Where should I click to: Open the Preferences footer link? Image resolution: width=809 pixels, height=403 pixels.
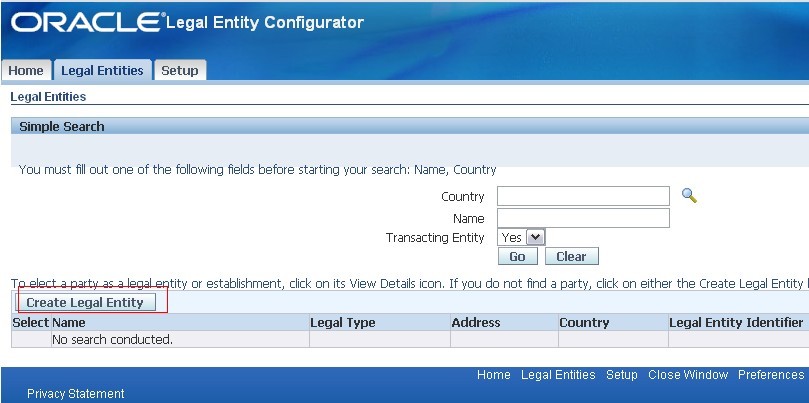click(x=771, y=375)
